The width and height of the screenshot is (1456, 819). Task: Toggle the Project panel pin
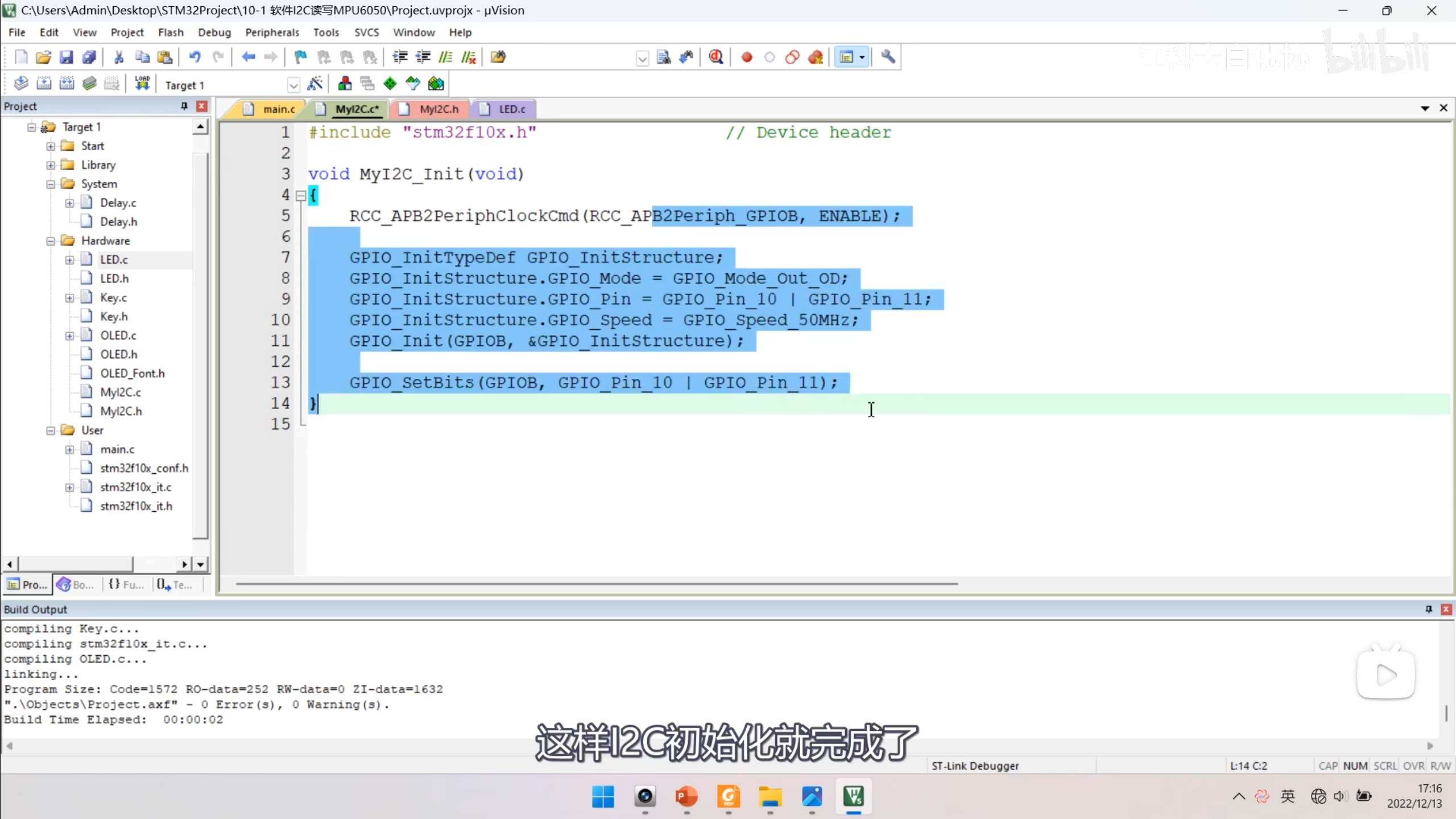tap(184, 106)
